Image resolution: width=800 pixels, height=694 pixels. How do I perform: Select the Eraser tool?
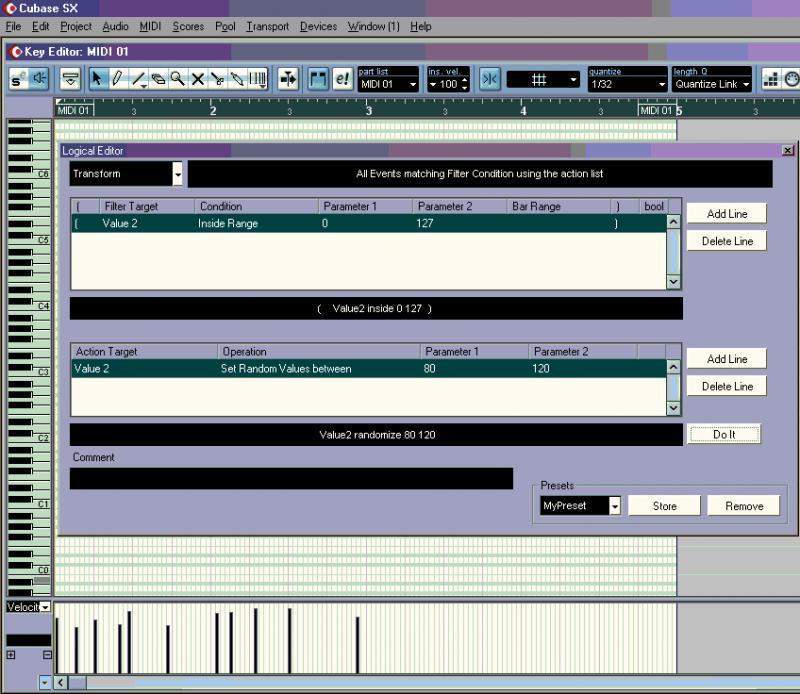[x=158, y=79]
